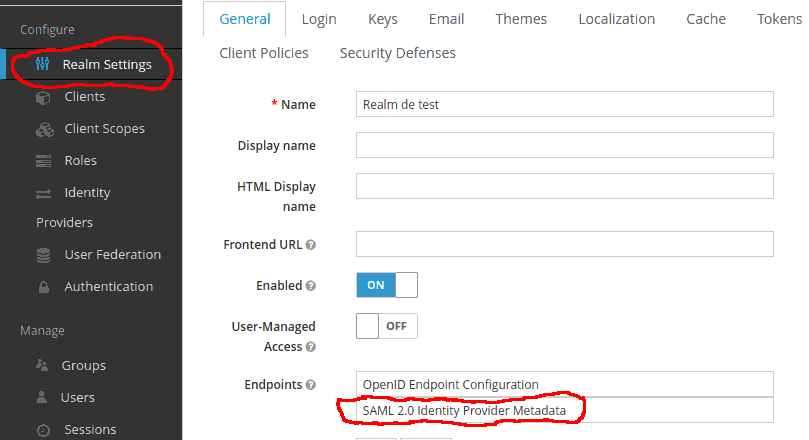Click the User Federation database icon

pyautogui.click(x=43, y=255)
